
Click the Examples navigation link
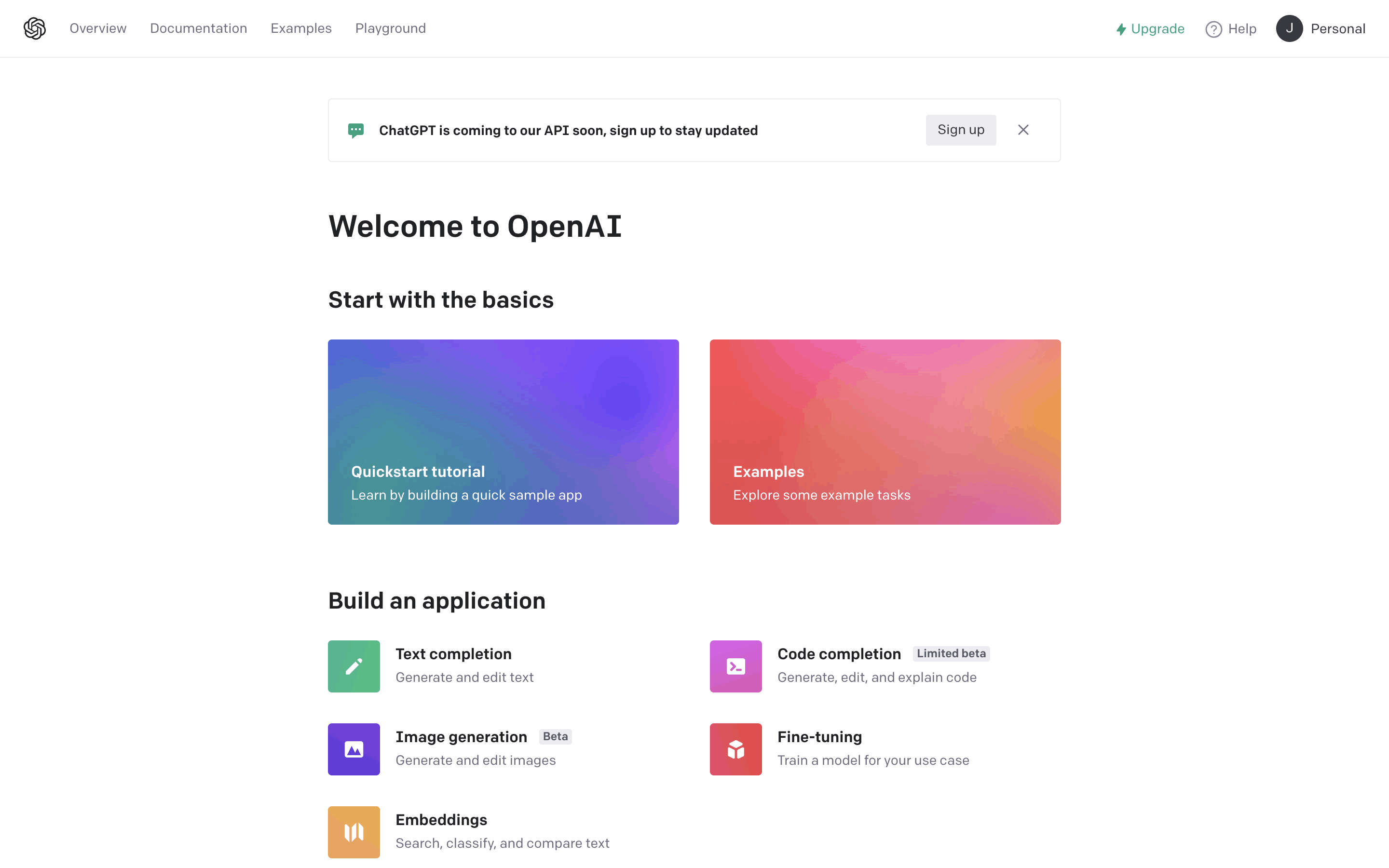(x=301, y=28)
